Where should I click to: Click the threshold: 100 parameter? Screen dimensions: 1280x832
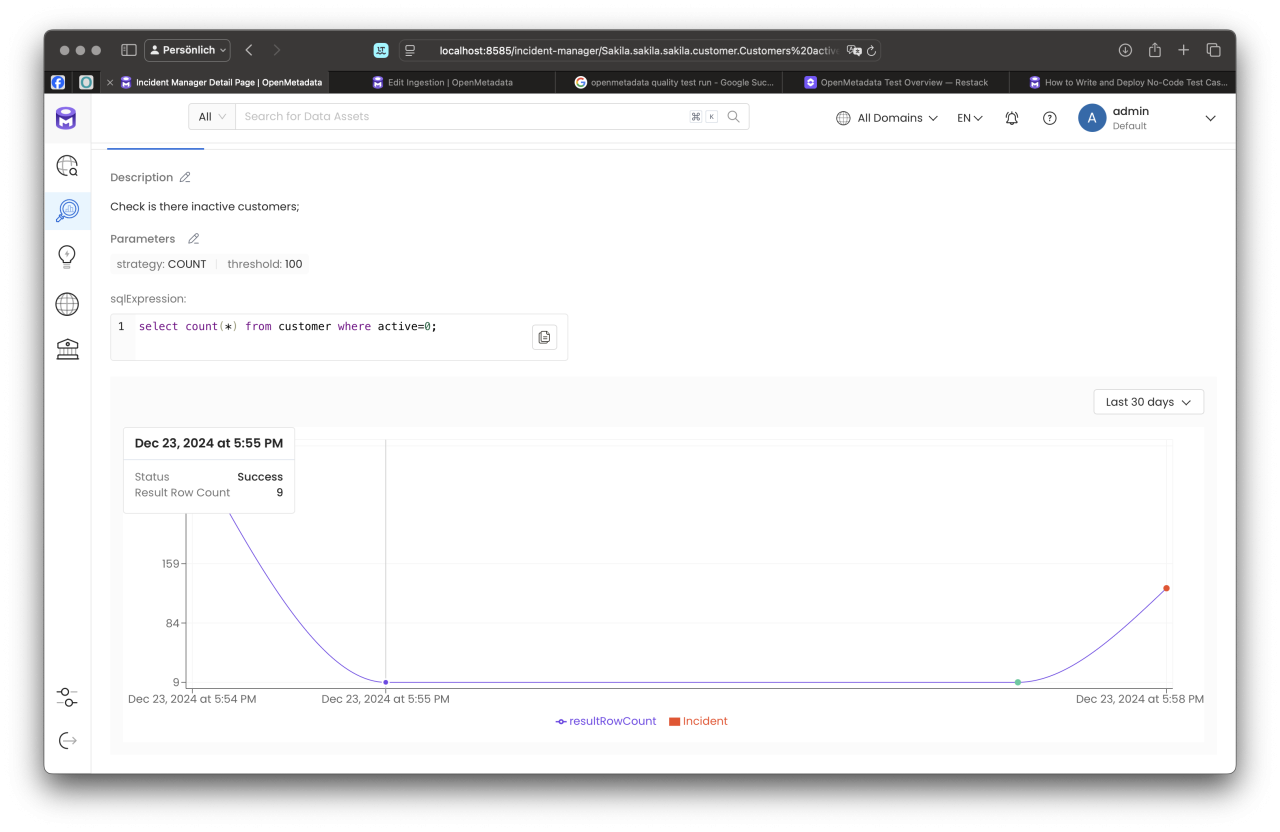click(x=265, y=265)
